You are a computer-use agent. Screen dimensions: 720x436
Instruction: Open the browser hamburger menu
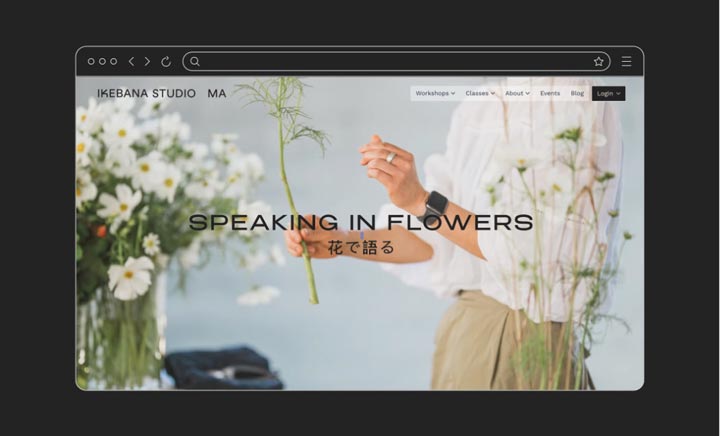(x=626, y=61)
